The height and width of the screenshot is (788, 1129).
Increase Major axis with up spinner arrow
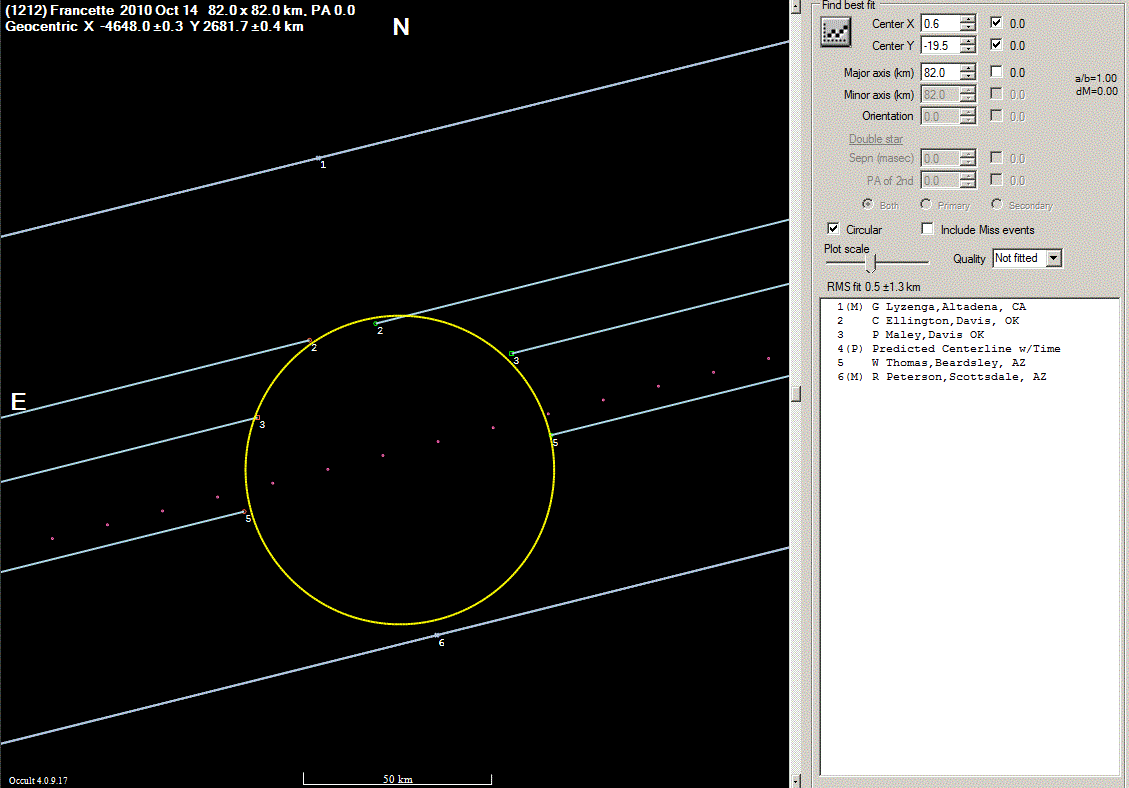[967, 68]
